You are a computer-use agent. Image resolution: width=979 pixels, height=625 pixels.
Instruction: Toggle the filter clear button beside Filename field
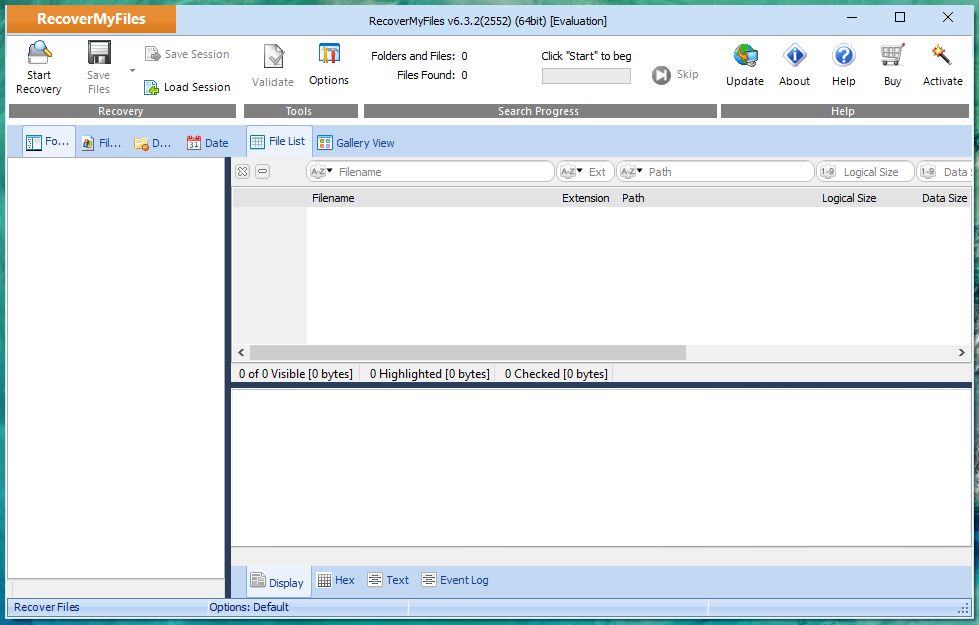242,171
